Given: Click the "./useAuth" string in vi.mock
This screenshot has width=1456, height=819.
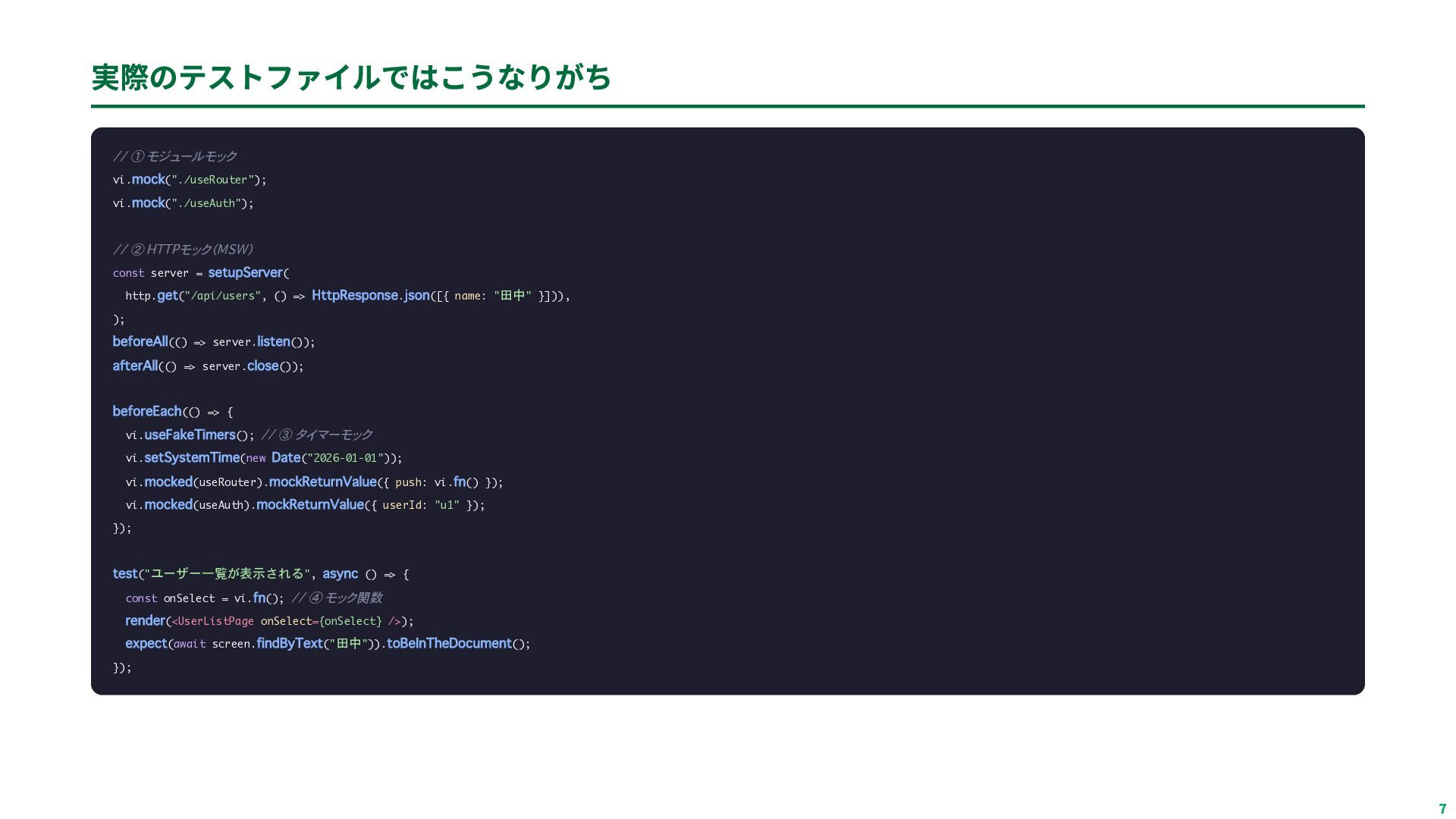Looking at the screenshot, I should [x=206, y=203].
